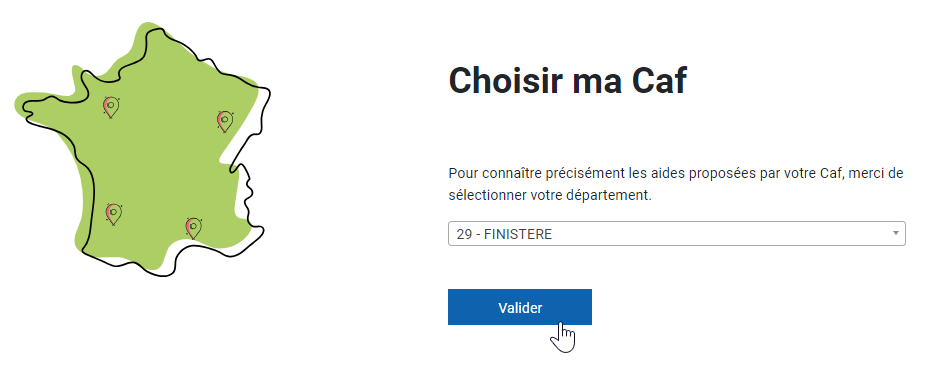
Task: Click the 'Pour connaître précisément' instruction line
Action: point(675,174)
